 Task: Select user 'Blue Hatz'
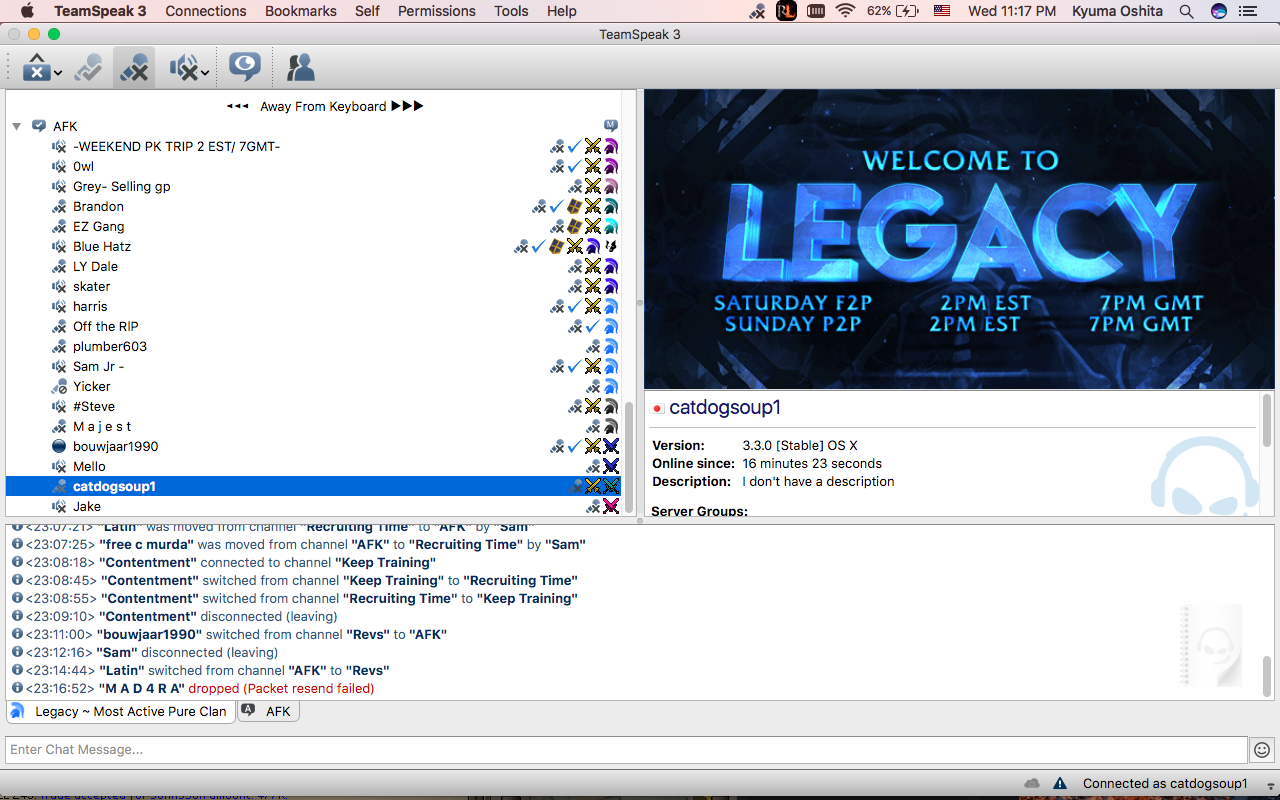point(102,246)
